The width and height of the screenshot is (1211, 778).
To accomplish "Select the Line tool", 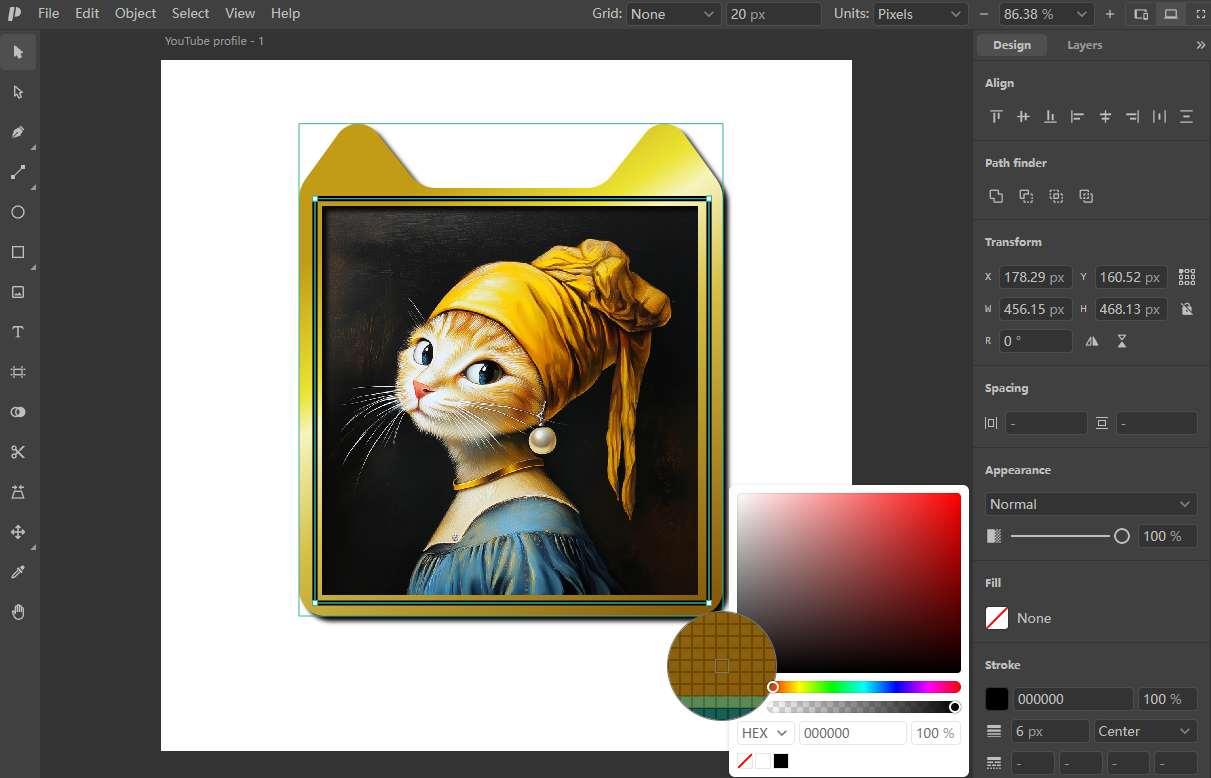I will click(18, 172).
